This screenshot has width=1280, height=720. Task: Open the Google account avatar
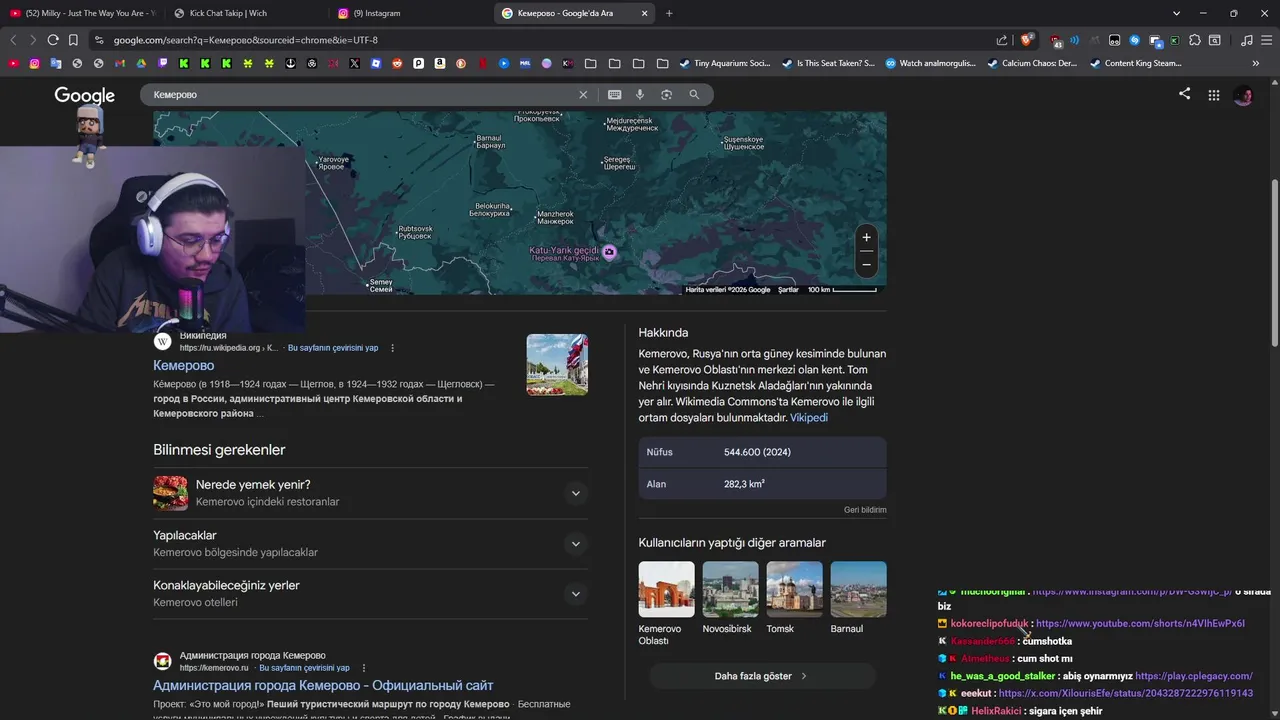(x=1243, y=96)
